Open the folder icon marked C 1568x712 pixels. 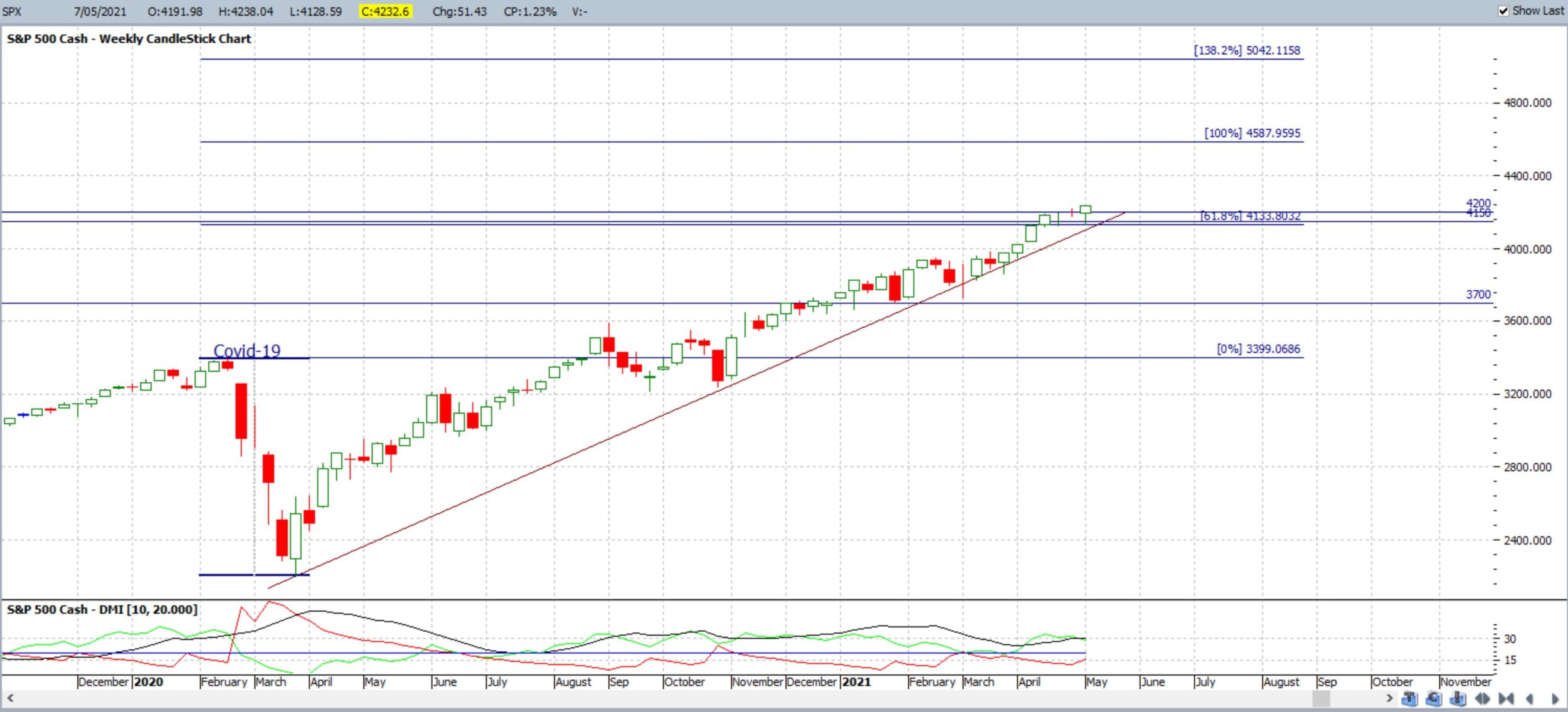click(x=1433, y=698)
